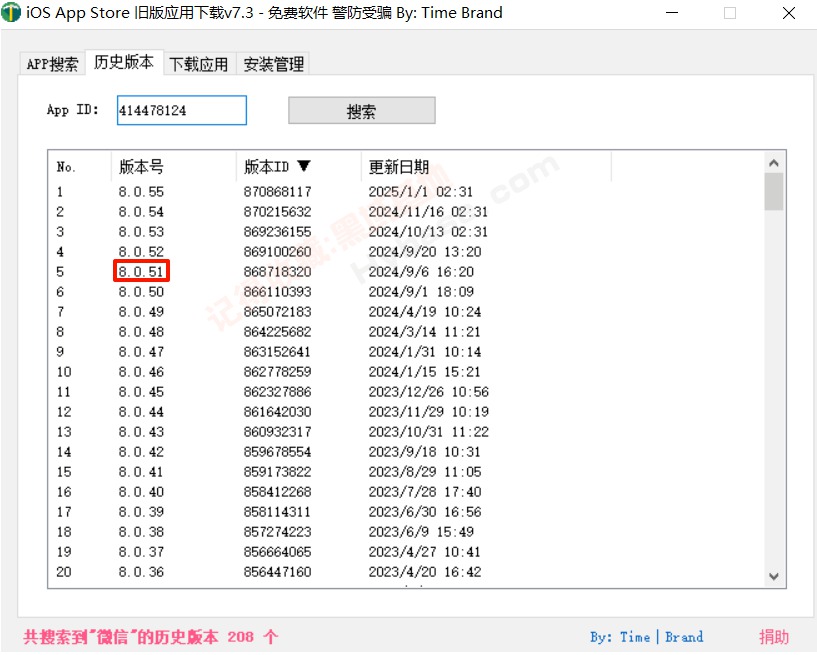Select the highlighted version 8.0.51 row
Image resolution: width=817 pixels, height=655 pixels.
coord(141,271)
